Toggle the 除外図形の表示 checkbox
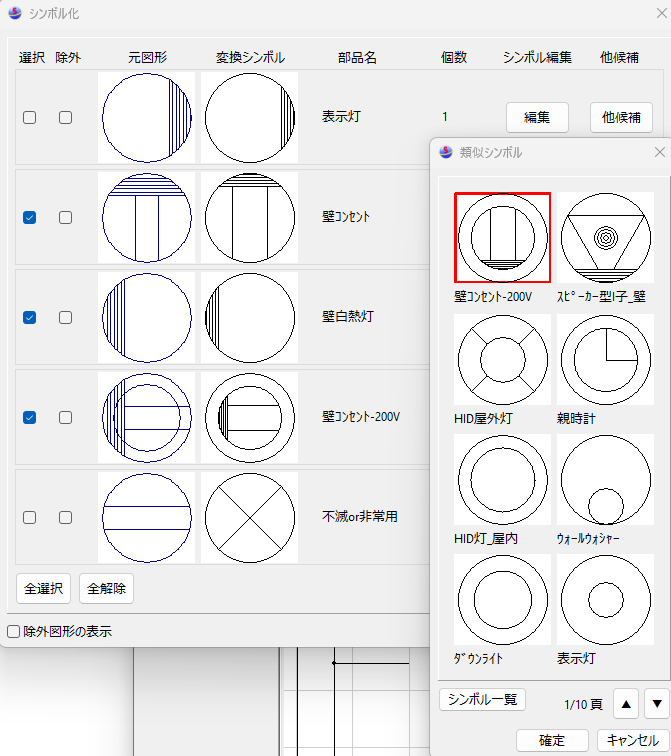This screenshot has width=671, height=756. (x=14, y=631)
